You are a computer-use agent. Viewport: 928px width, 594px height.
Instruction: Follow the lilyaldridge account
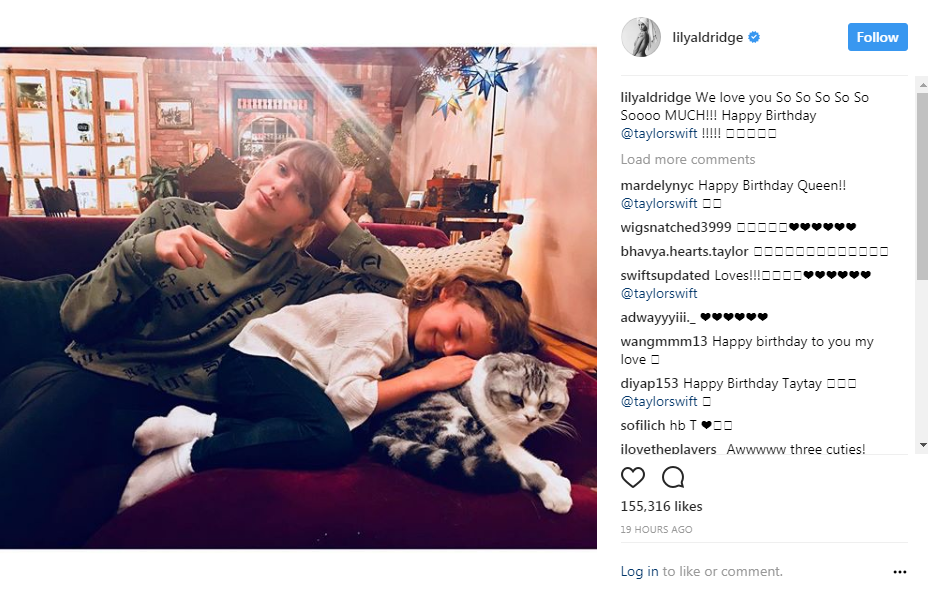tap(878, 37)
